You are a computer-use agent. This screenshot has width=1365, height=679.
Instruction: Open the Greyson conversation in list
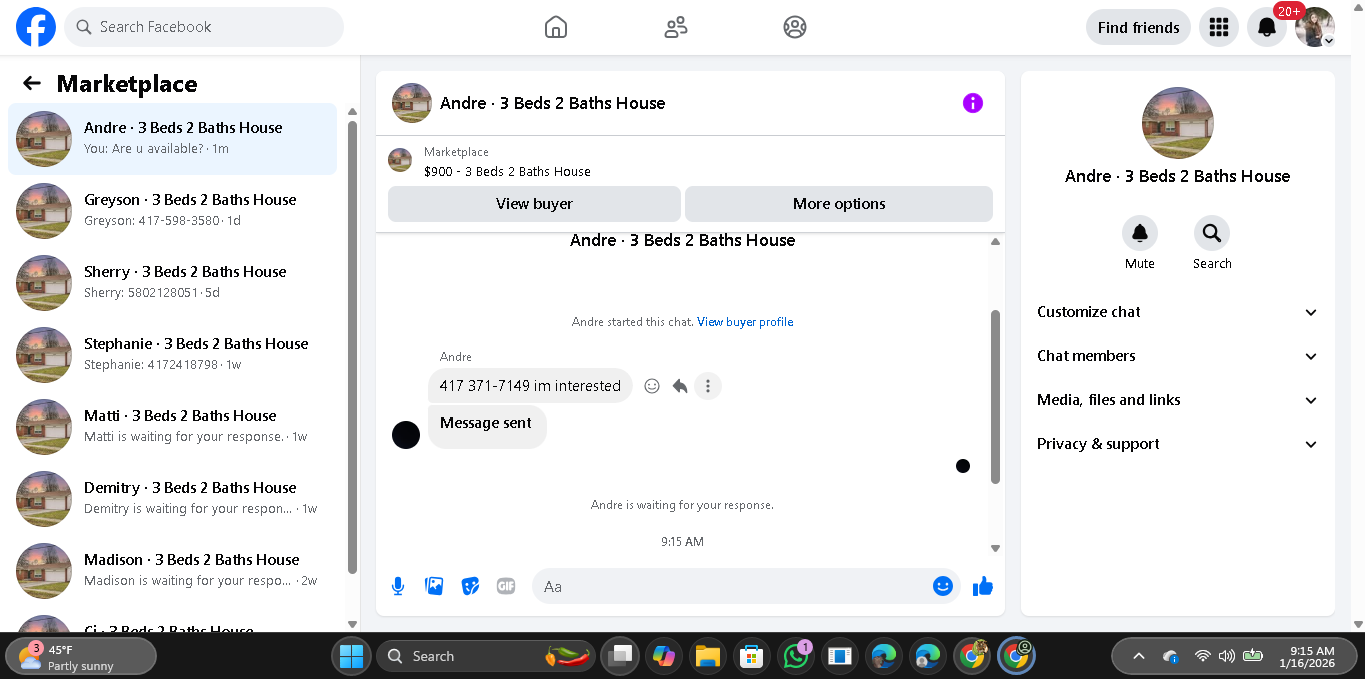(172, 210)
